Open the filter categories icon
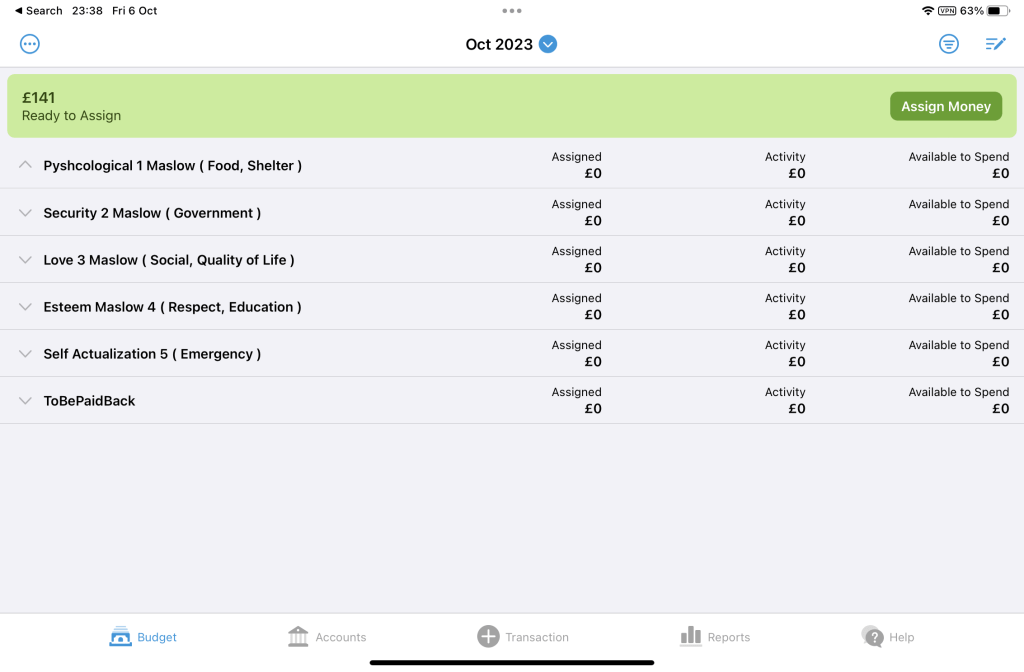Image resolution: width=1024 pixels, height=672 pixels. click(x=948, y=44)
